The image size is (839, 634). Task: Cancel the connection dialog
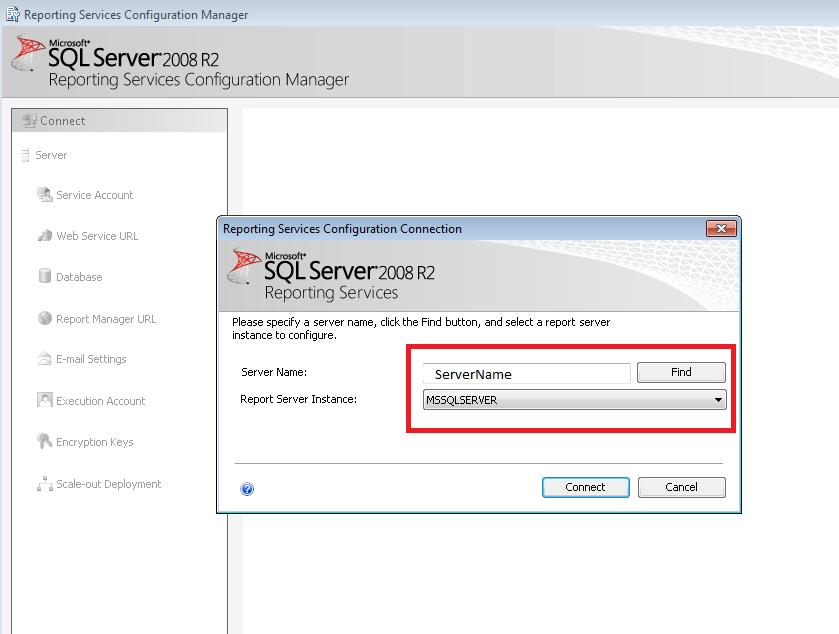[x=682, y=487]
